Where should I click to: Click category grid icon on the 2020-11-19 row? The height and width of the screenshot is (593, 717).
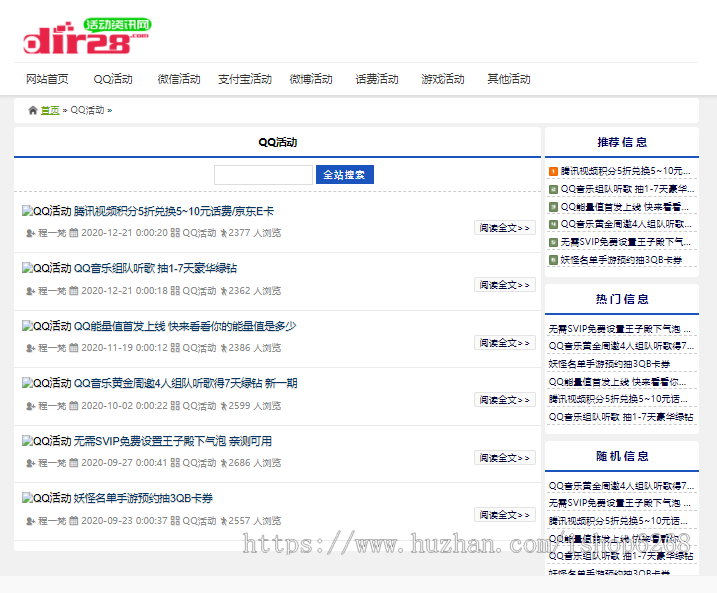click(x=175, y=348)
